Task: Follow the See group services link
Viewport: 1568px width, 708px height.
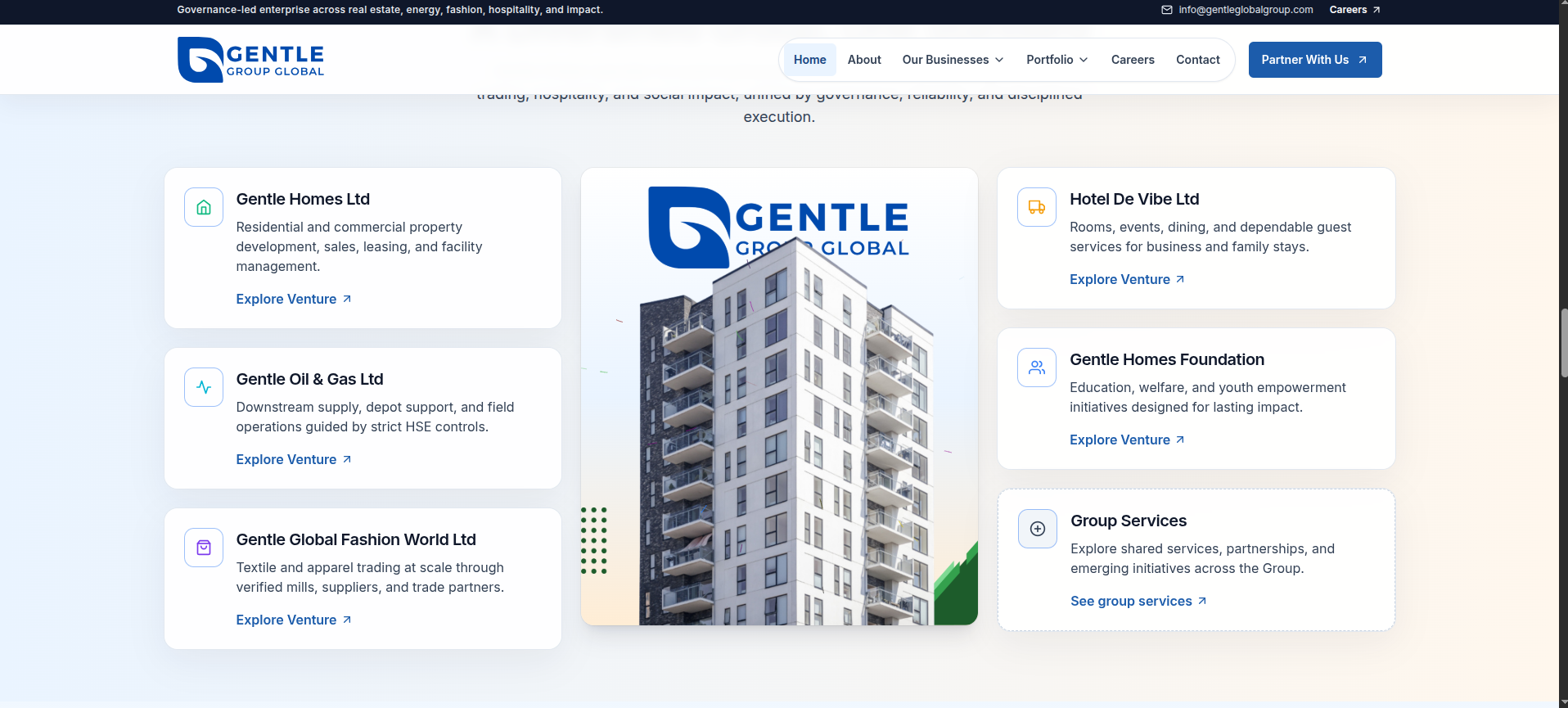Action: (1138, 601)
